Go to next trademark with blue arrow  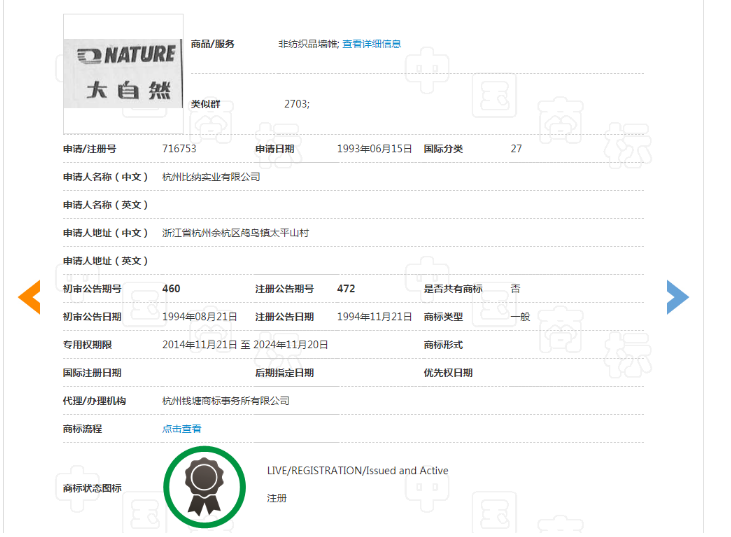click(x=677, y=297)
